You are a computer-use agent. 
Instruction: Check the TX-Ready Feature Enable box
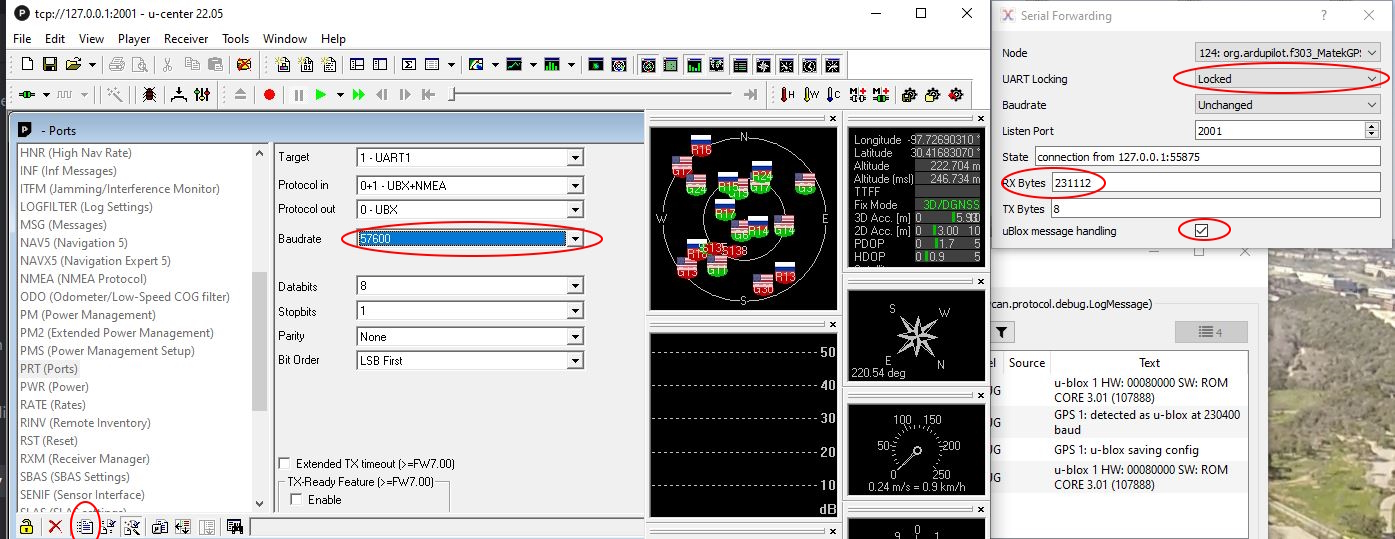pos(296,500)
